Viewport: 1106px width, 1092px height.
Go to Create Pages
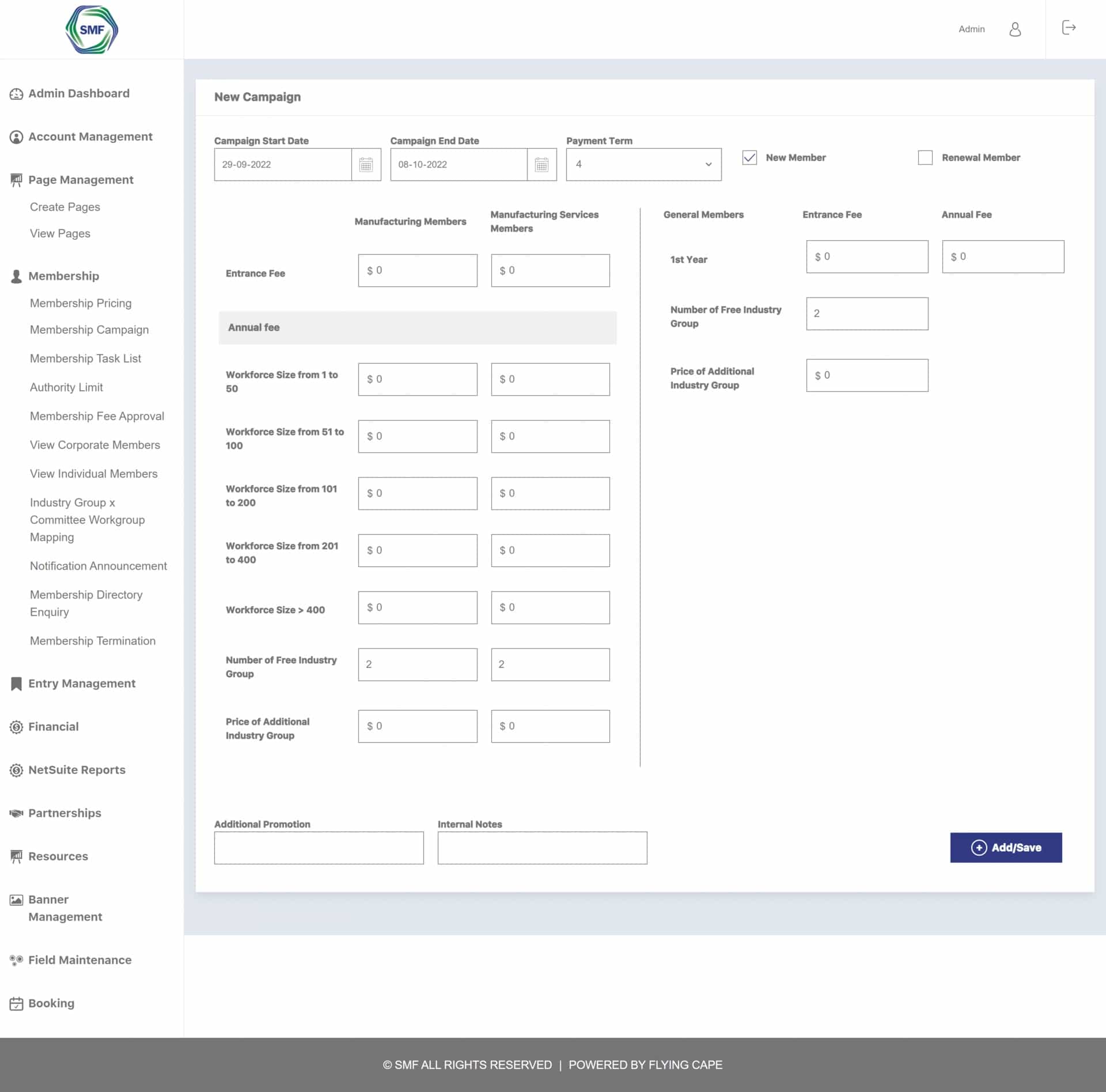pyautogui.click(x=65, y=207)
